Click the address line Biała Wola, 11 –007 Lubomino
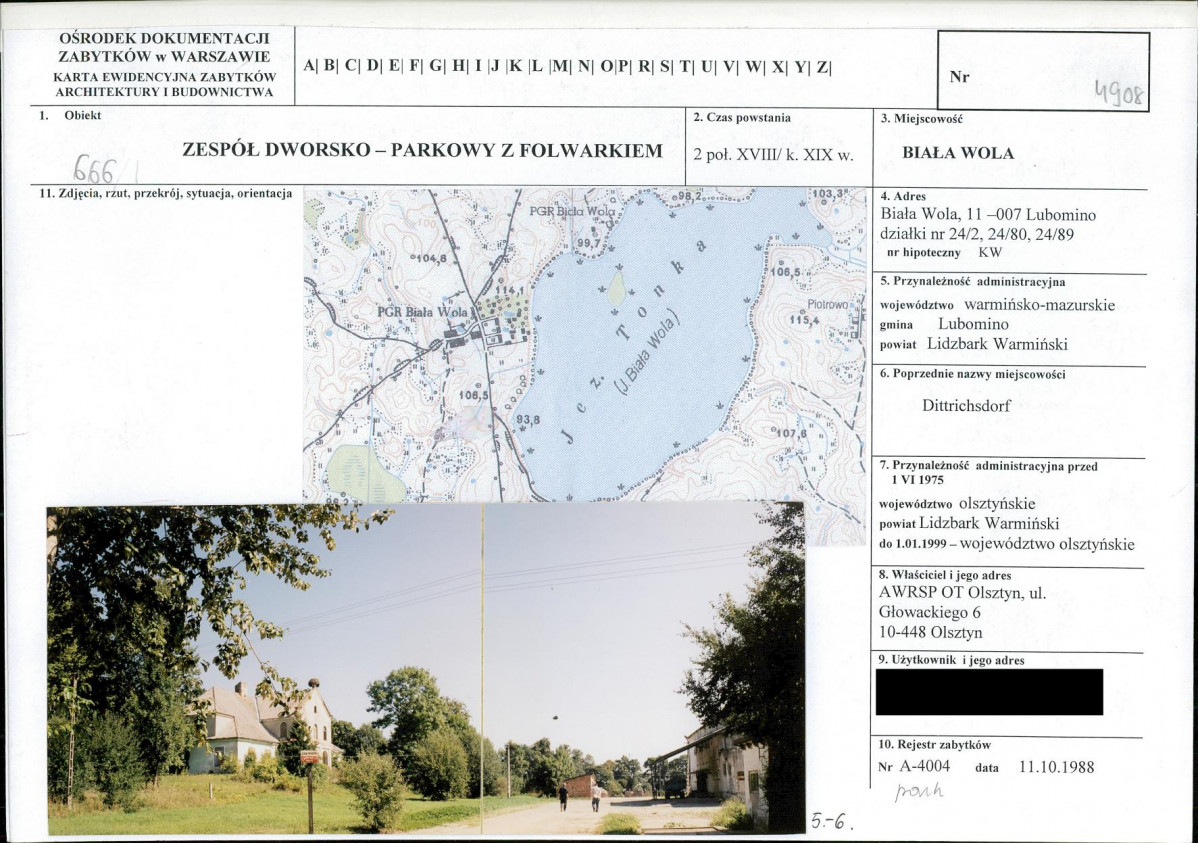Image resolution: width=1198 pixels, height=843 pixels. point(988,215)
